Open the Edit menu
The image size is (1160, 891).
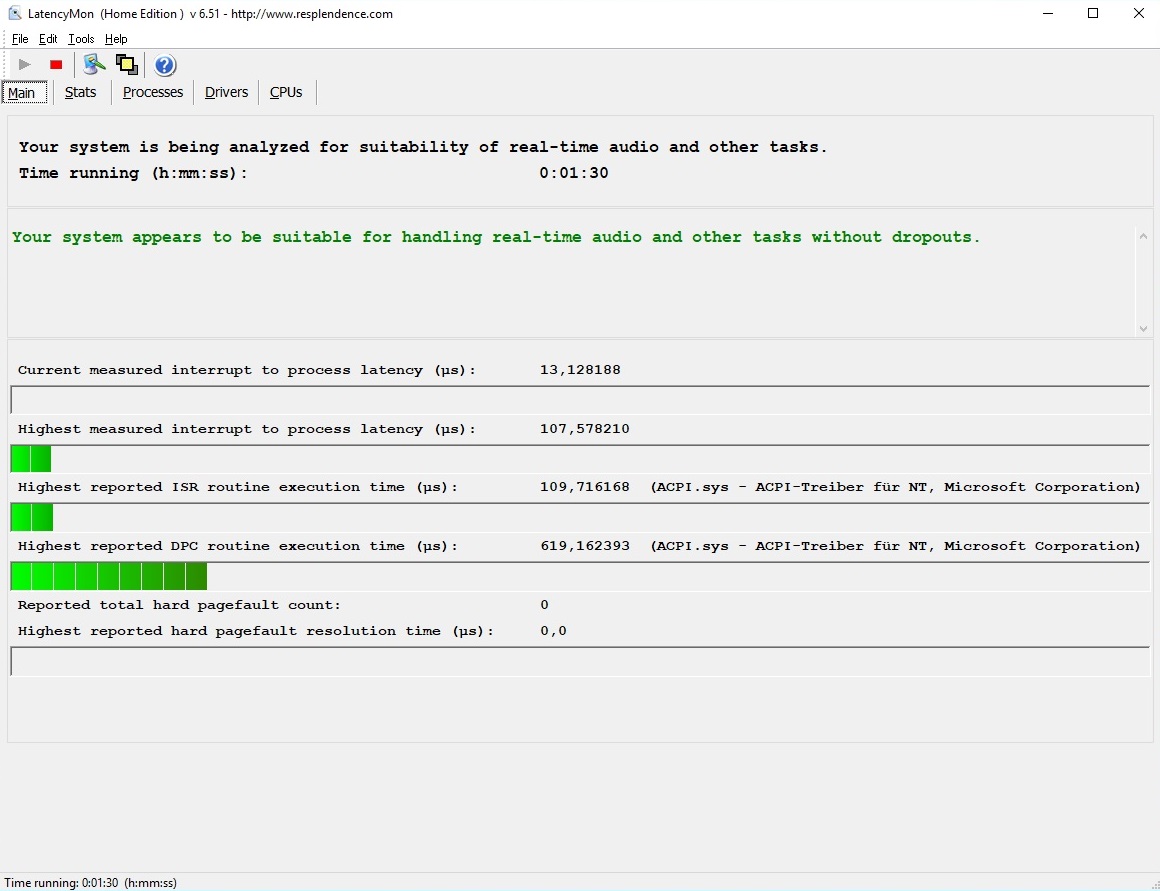[x=48, y=39]
